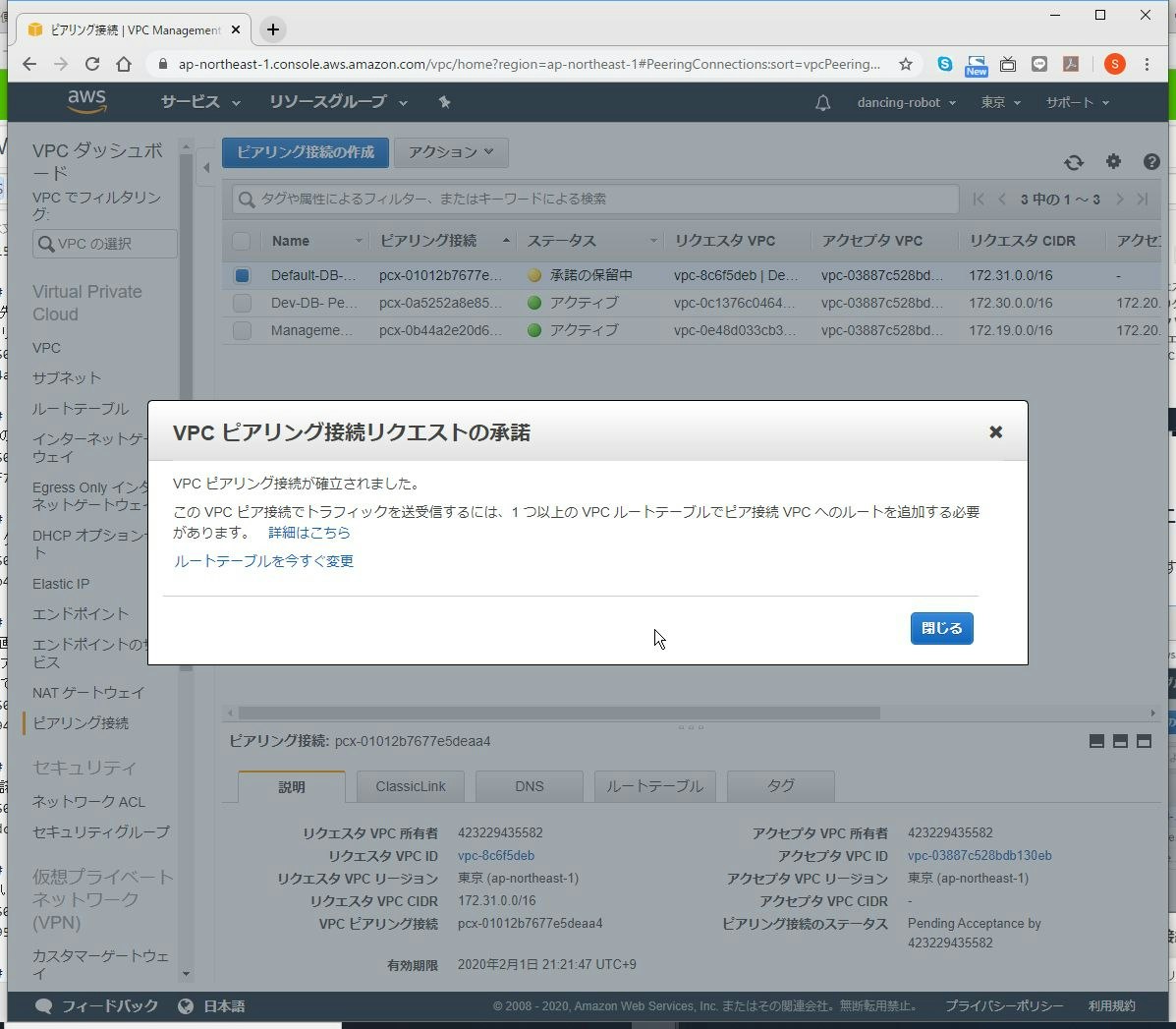1176x1029 pixels.
Task: Open the Chrome profile avatar S
Action: pyautogui.click(x=1114, y=65)
